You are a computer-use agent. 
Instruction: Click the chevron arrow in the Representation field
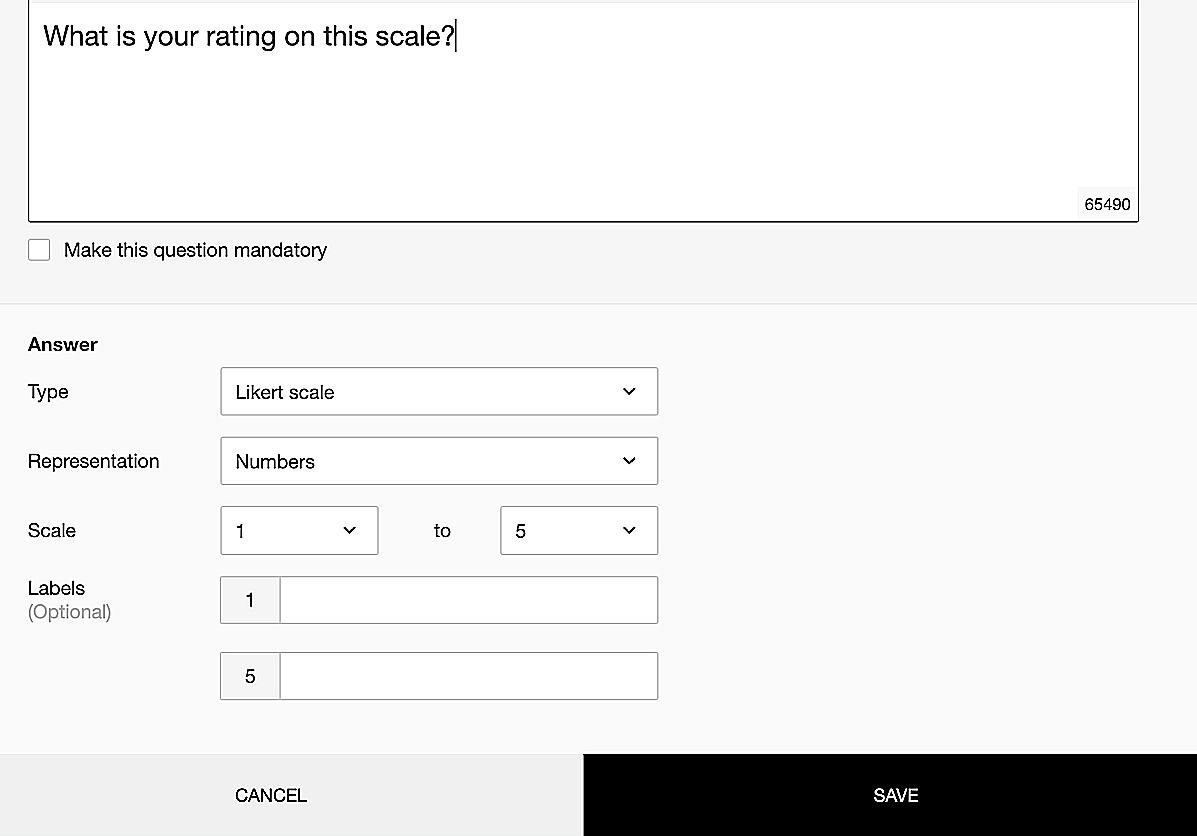coord(629,461)
